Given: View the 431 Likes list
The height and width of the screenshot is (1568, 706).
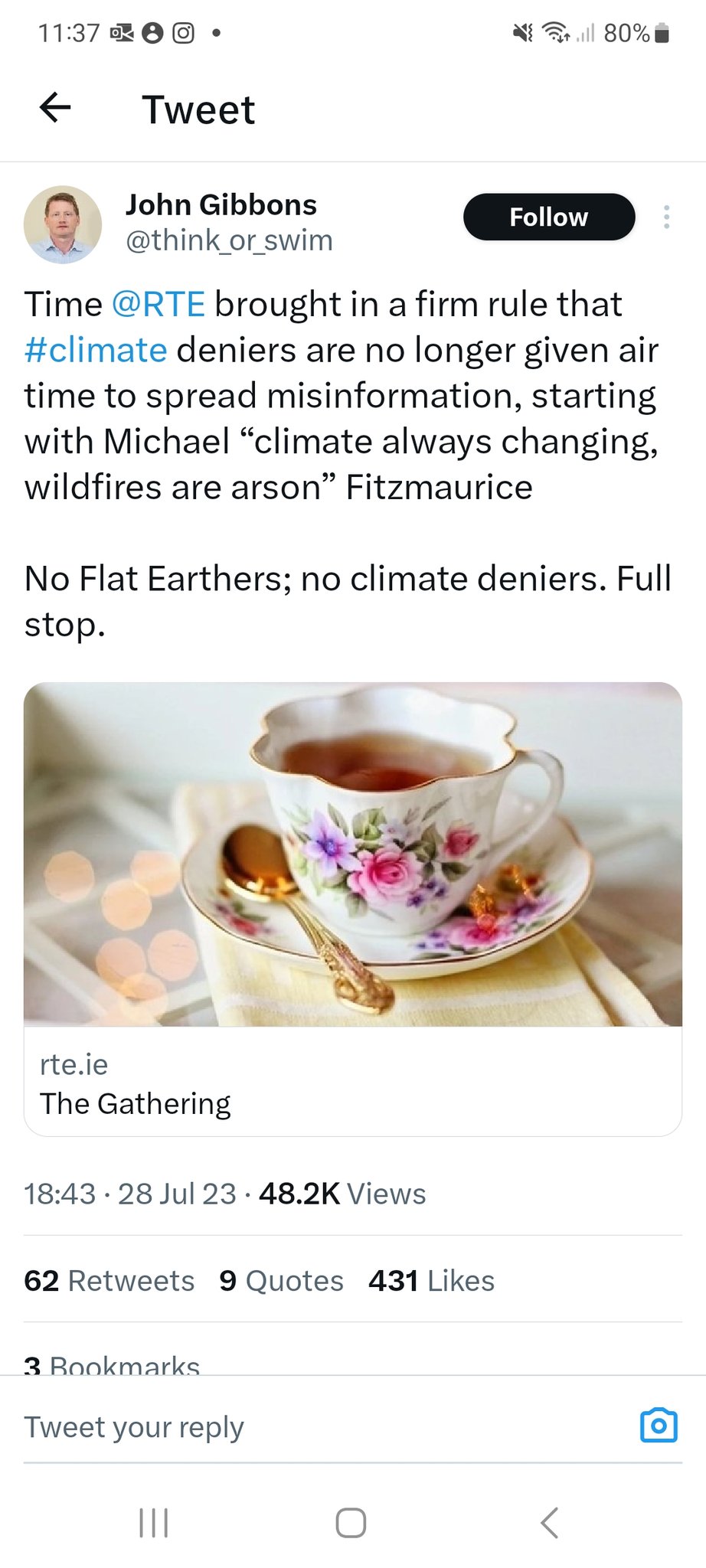Looking at the screenshot, I should coord(431,1281).
